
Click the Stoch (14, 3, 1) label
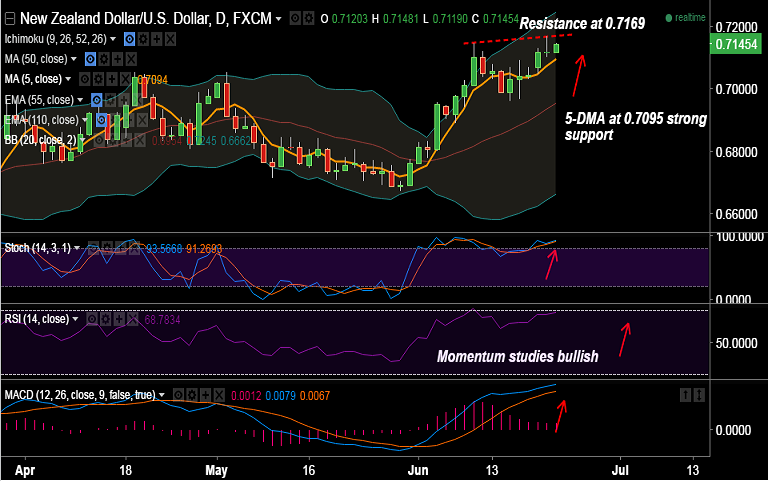click(38, 248)
